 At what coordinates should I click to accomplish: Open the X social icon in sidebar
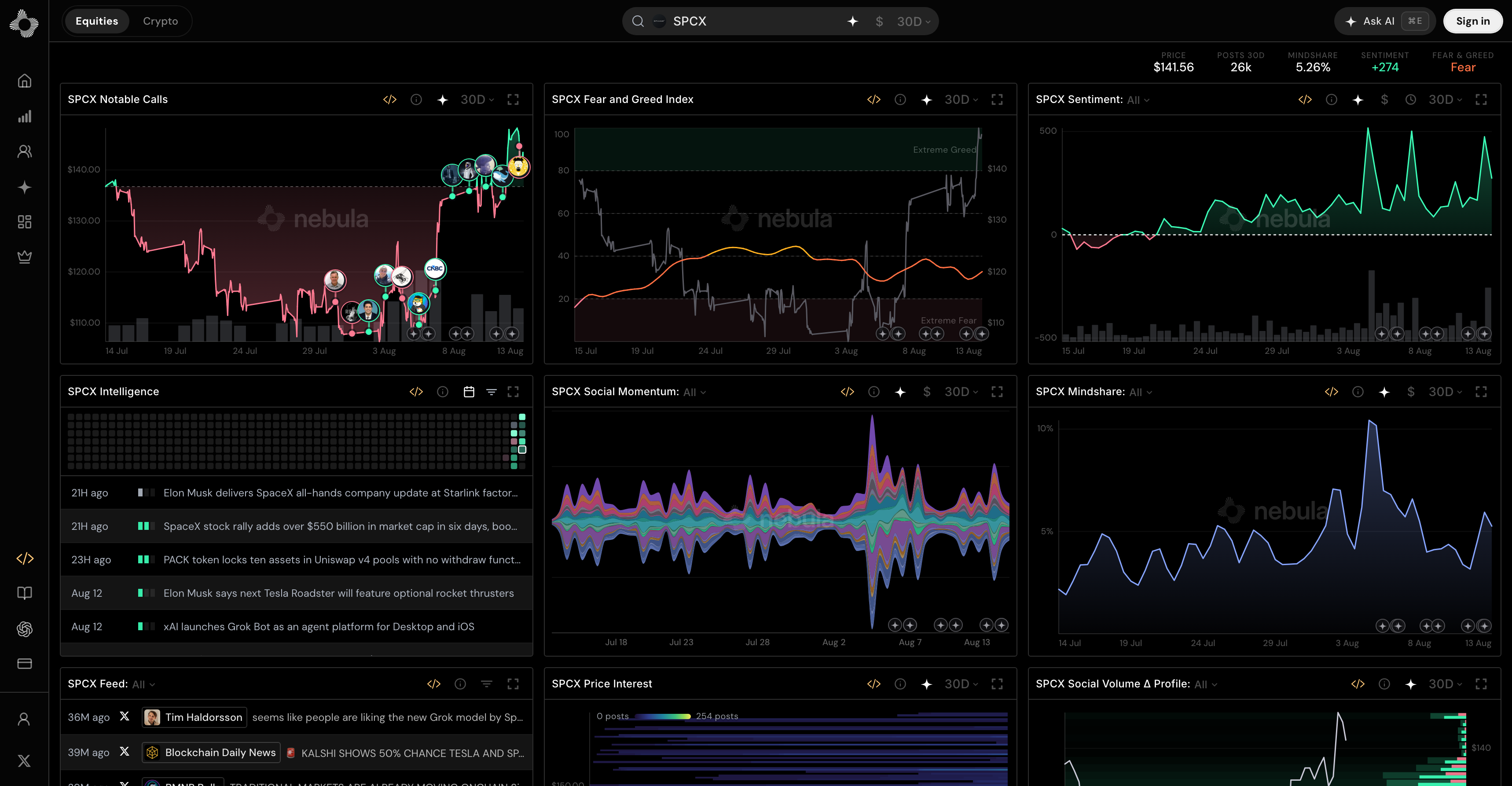[24, 761]
